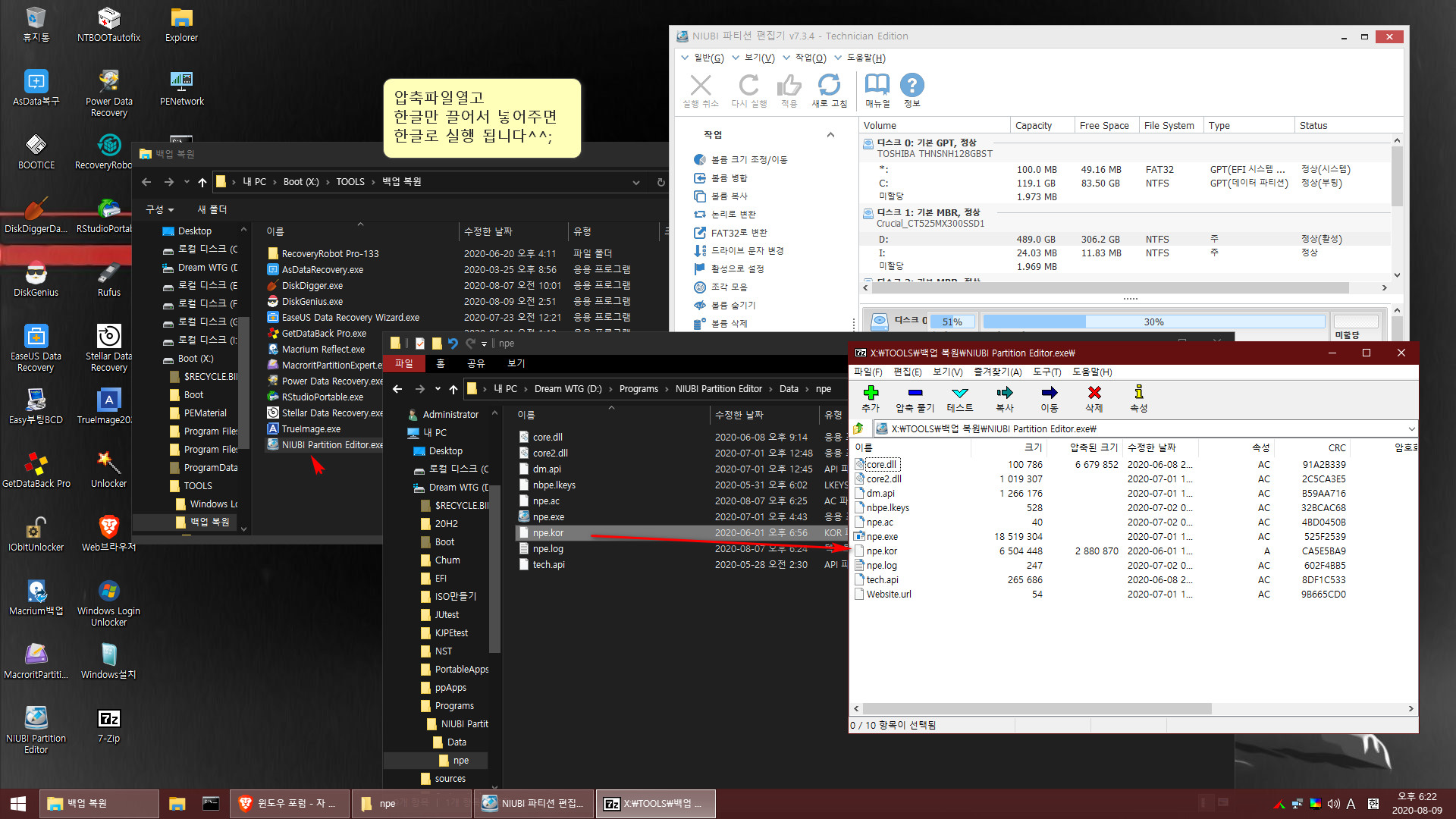Click the 윈도우 포럼 taskbar button

[x=290, y=803]
